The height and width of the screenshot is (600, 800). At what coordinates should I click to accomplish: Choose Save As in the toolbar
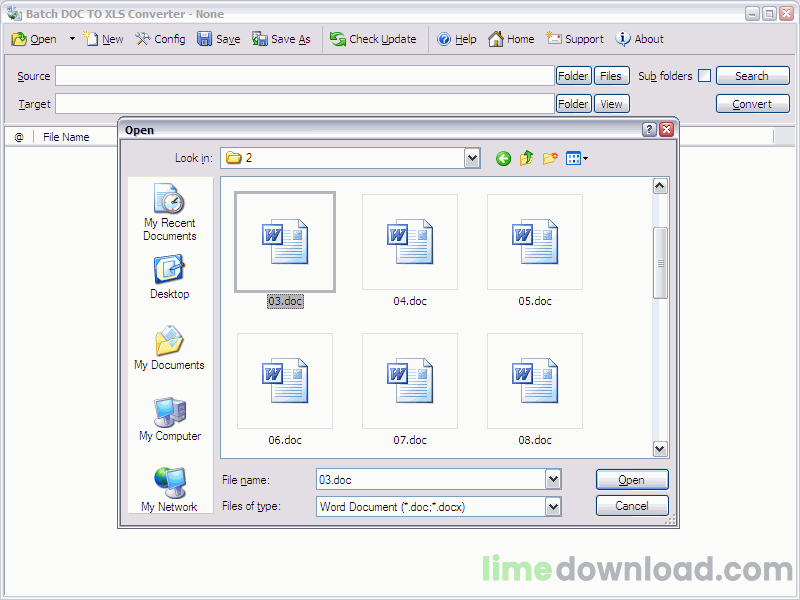pyautogui.click(x=281, y=39)
